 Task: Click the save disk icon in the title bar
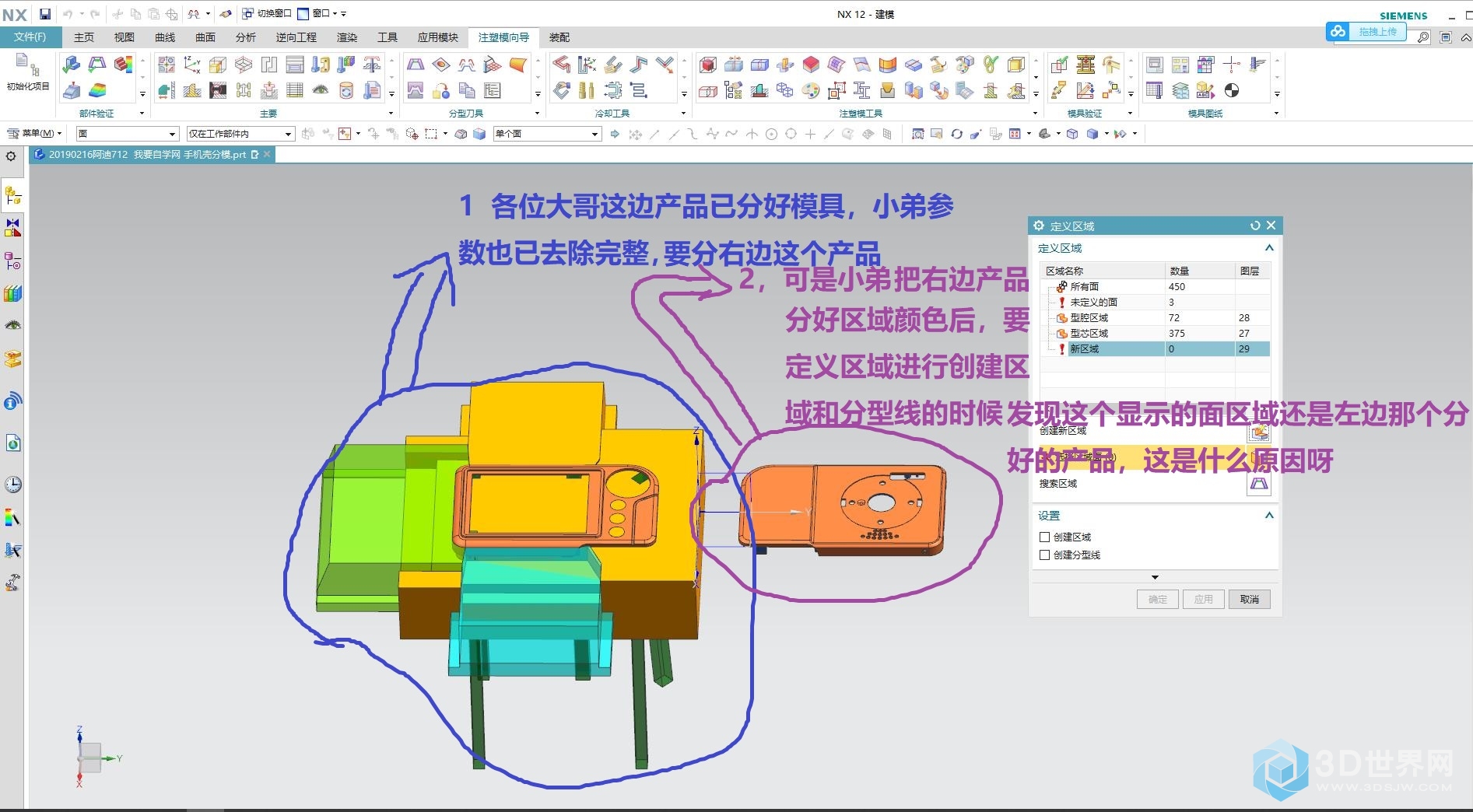click(45, 14)
